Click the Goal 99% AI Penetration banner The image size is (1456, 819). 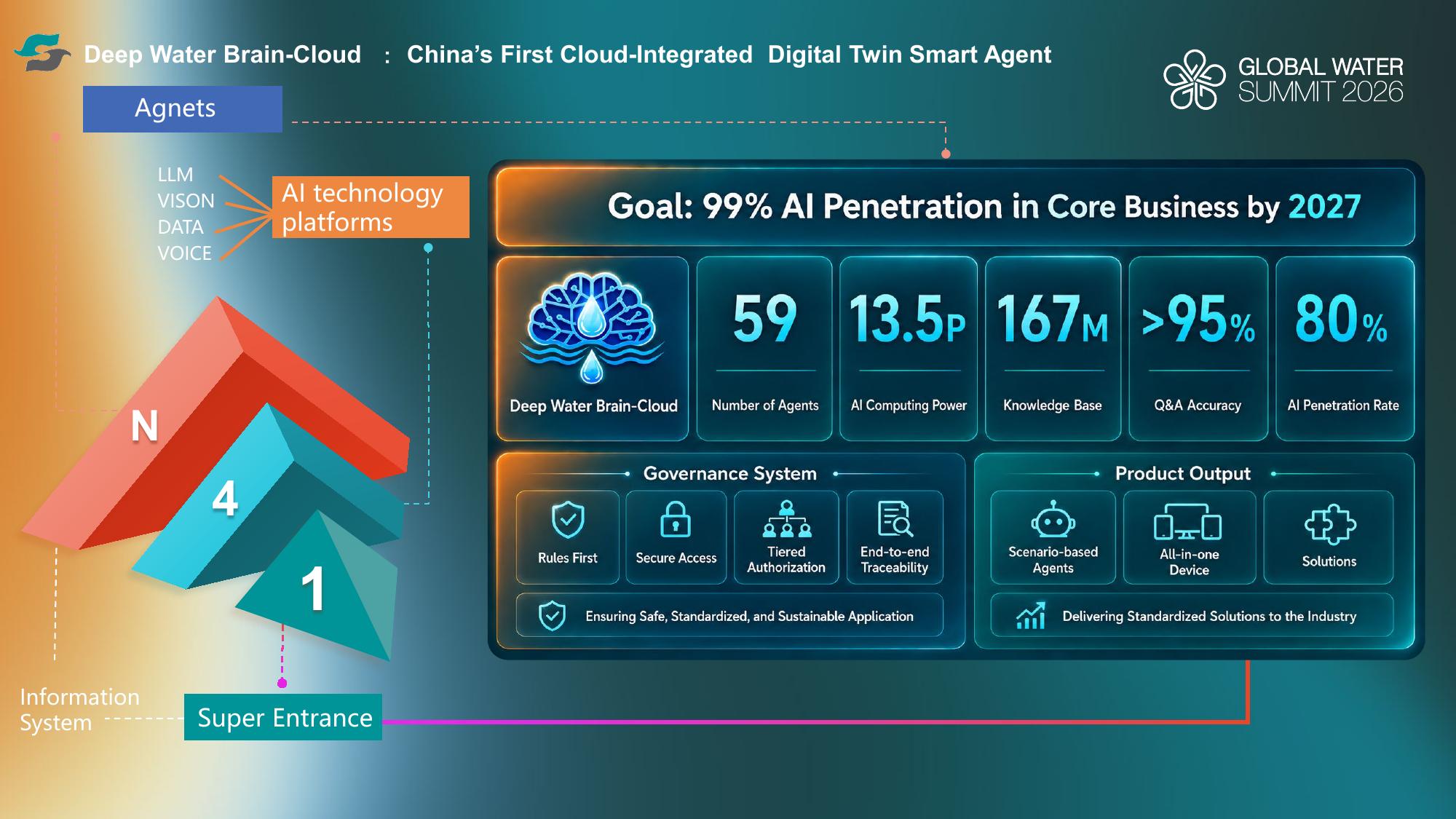click(955, 207)
